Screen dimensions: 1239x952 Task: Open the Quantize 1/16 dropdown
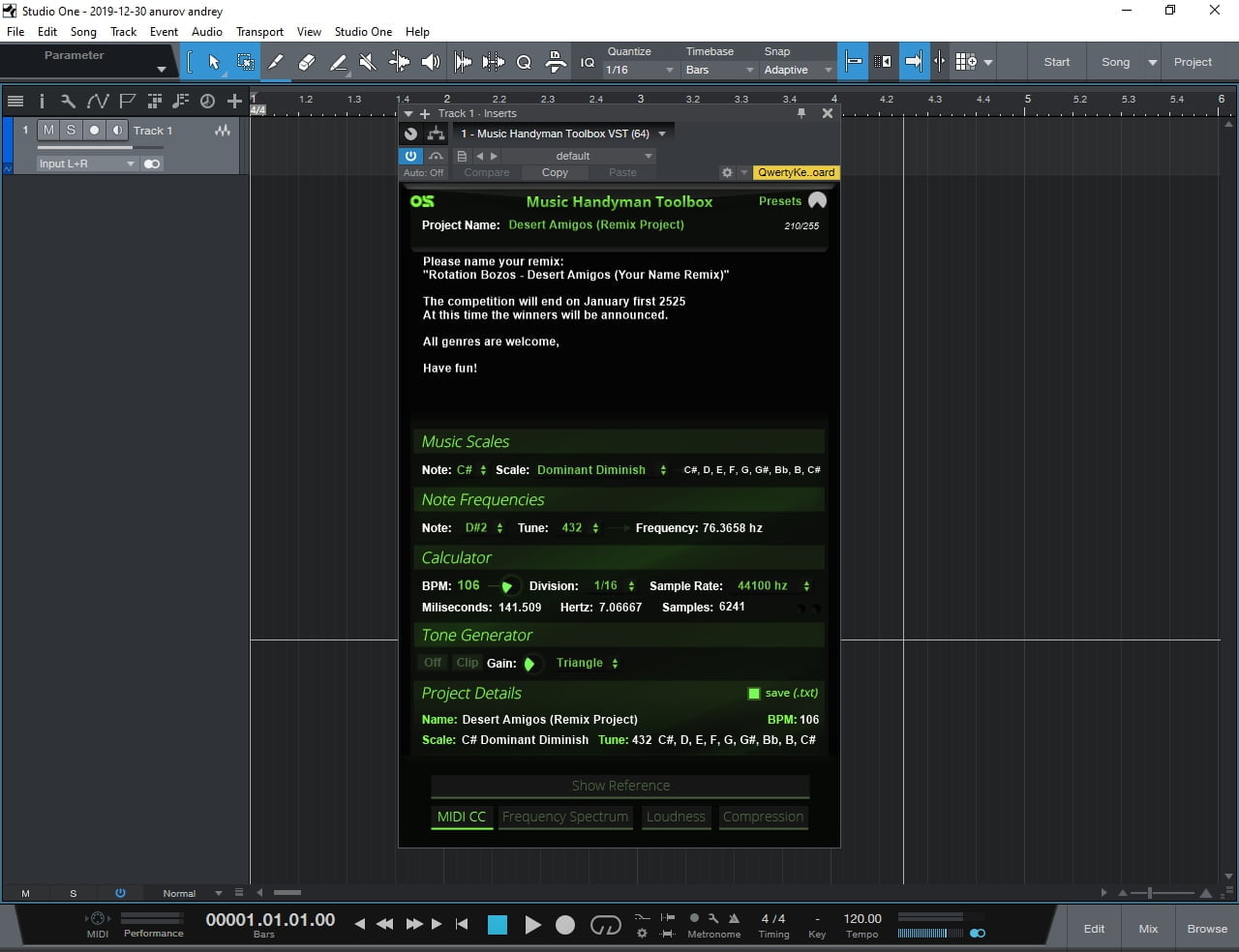pyautogui.click(x=640, y=70)
